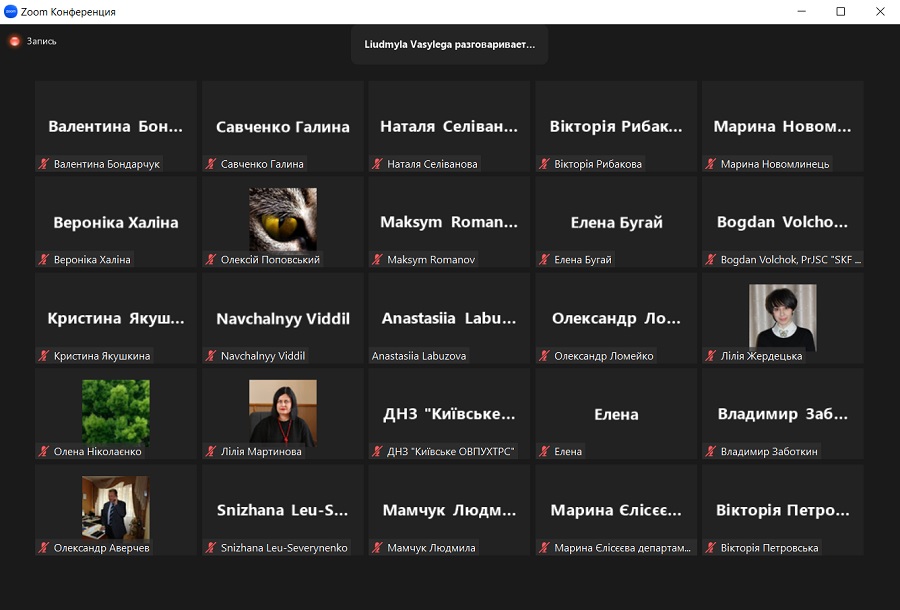Click the muted mic icon for ДНЗ "Київське ОВПУХТРС"
Screen dimensions: 900x610
click(x=377, y=452)
